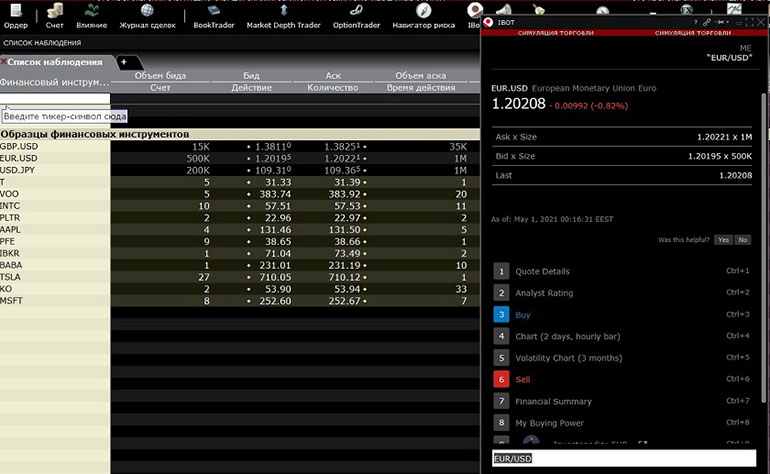Open the Счет account tool
The image size is (770, 474).
pyautogui.click(x=55, y=16)
